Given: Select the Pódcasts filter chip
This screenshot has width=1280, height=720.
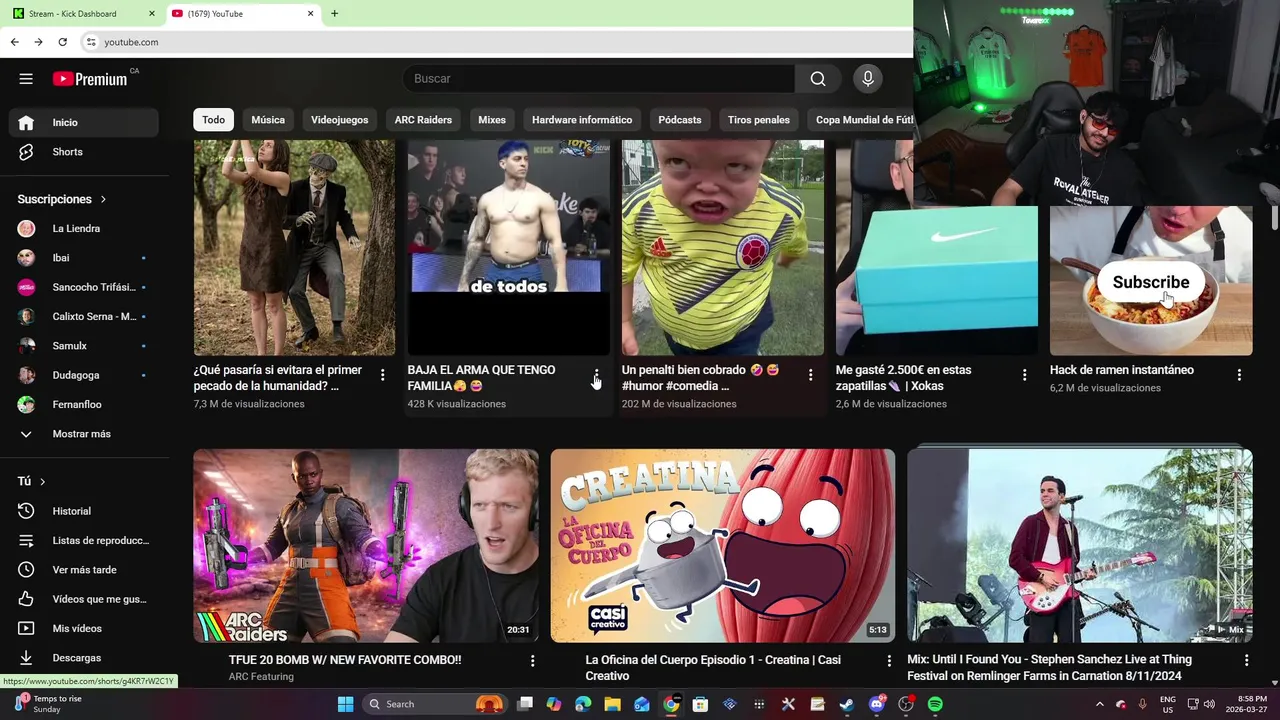Looking at the screenshot, I should tap(680, 120).
